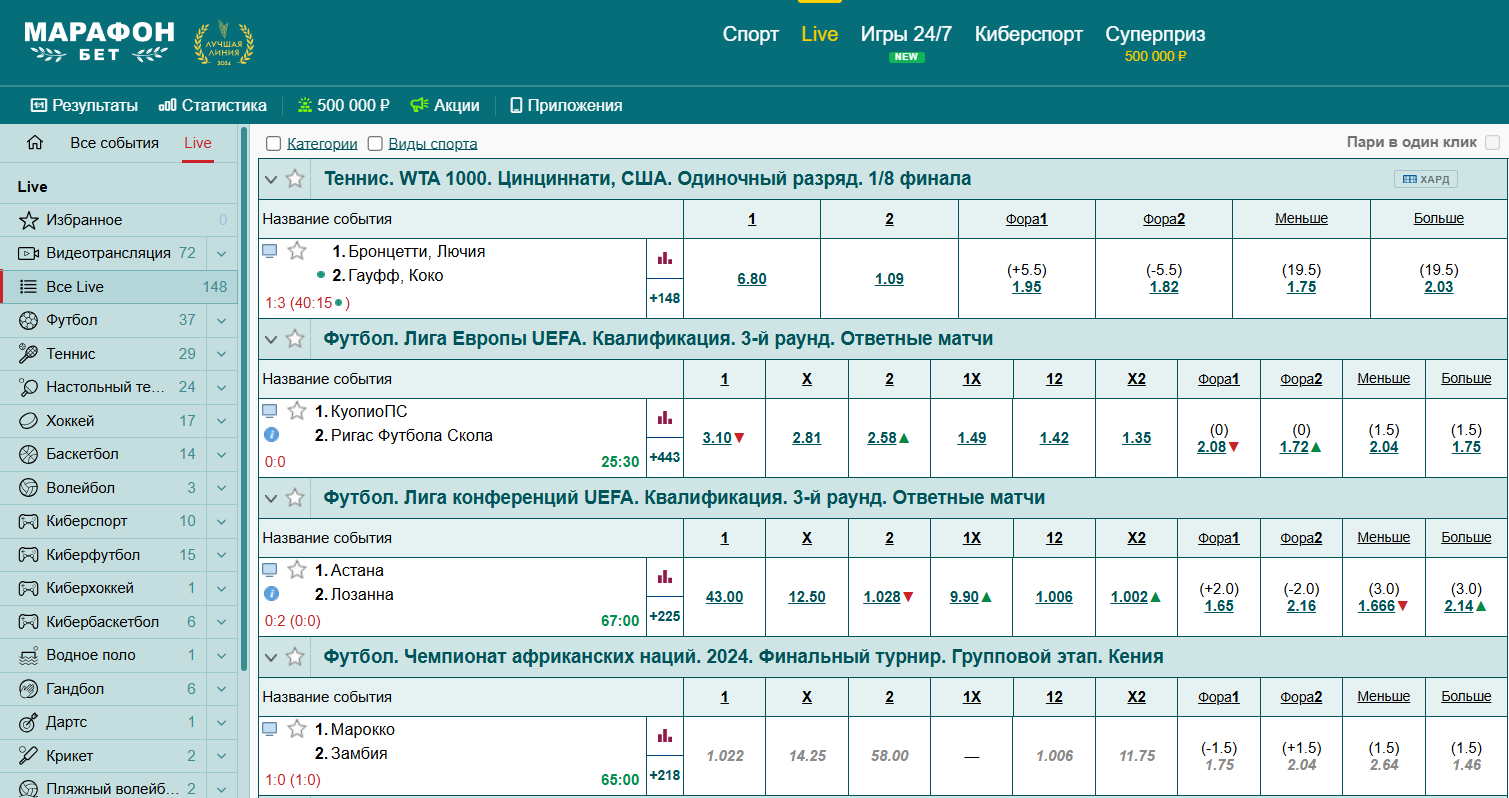Click the home icon in the sidebar
The image size is (1509, 798).
[x=35, y=143]
